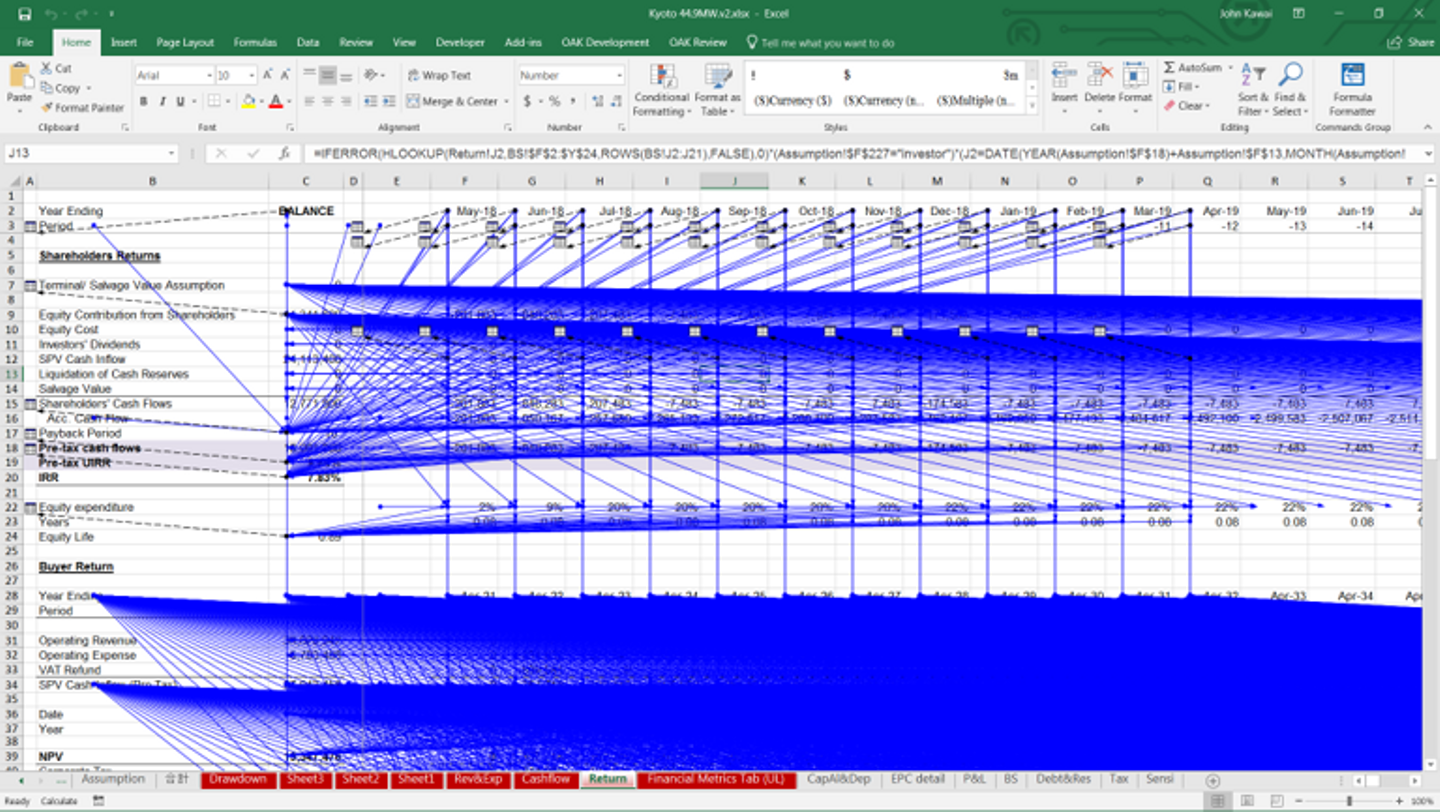The image size is (1440, 812).
Task: Switch to the Cashflow sheet tab
Action: (x=546, y=779)
